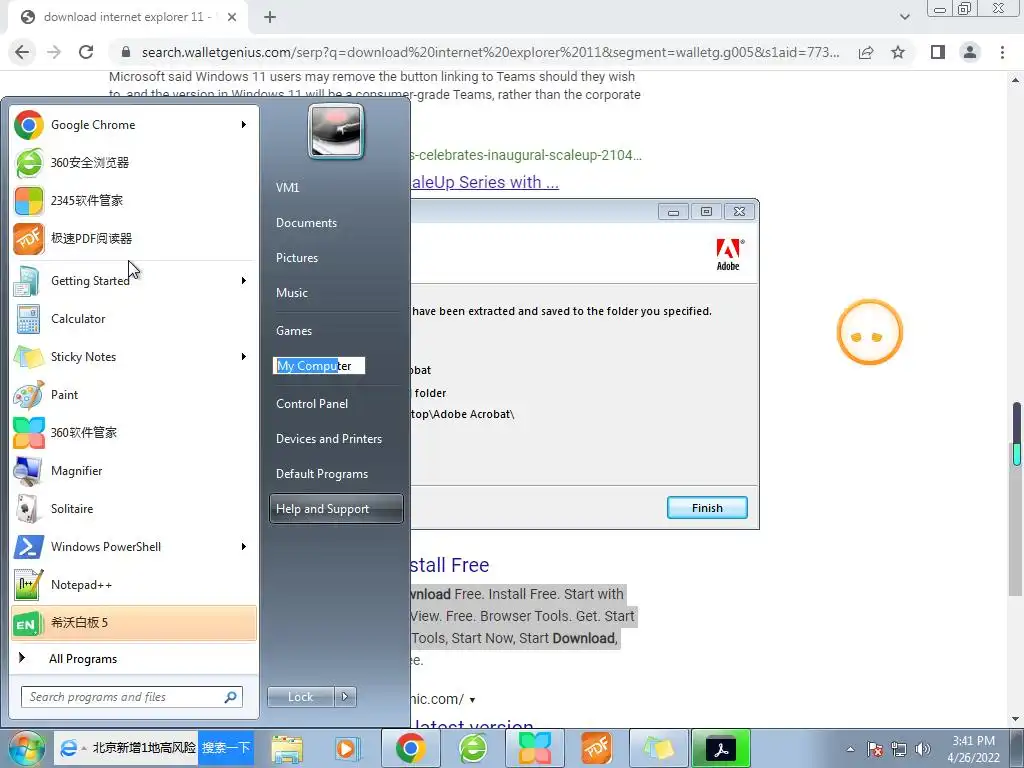Toggle the Chrome side panel
The width and height of the screenshot is (1024, 768).
(938, 52)
